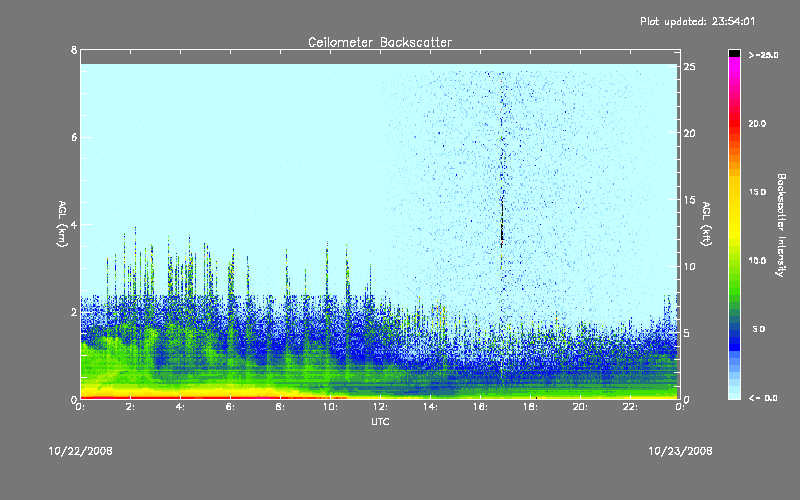The width and height of the screenshot is (800, 500).
Task: Pick the magenta band of the color bar
Action: (734, 65)
